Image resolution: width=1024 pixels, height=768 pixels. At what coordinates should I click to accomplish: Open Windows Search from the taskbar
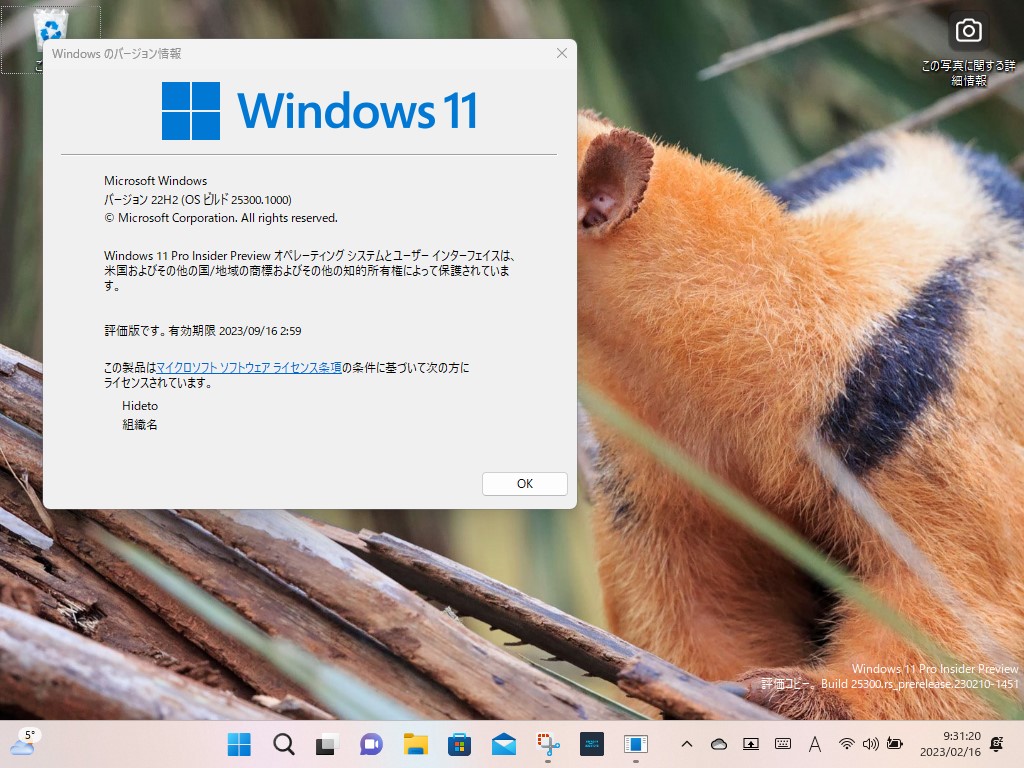click(x=283, y=744)
